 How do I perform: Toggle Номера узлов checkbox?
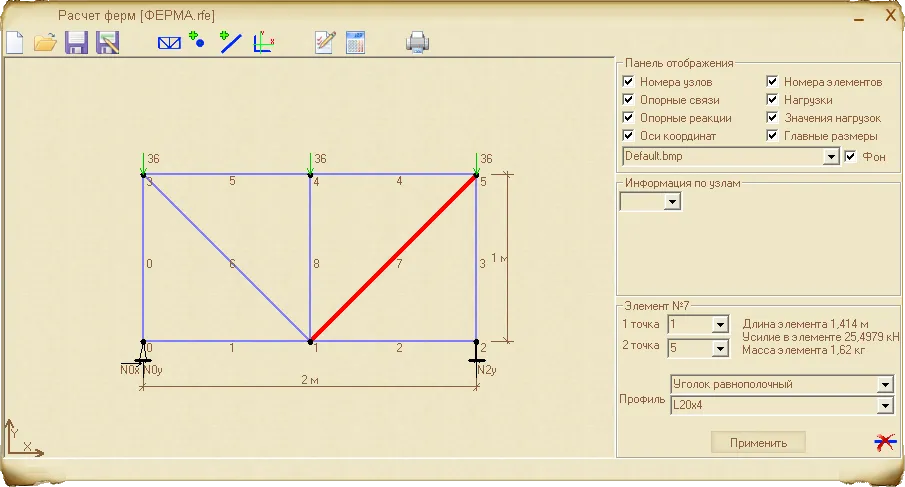[x=629, y=81]
